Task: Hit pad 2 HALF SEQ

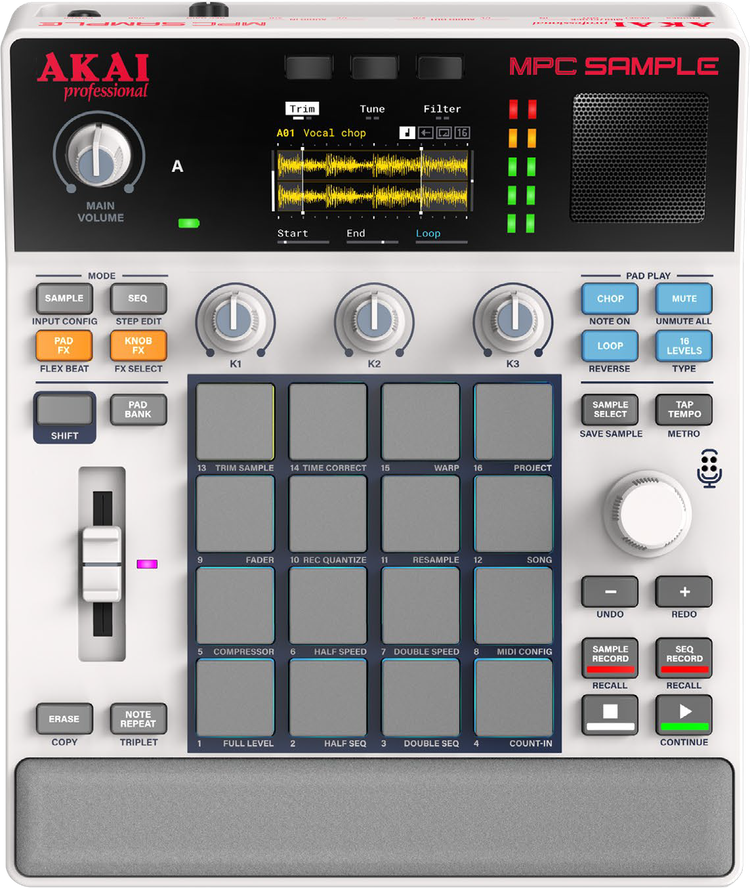Action: coord(328,697)
